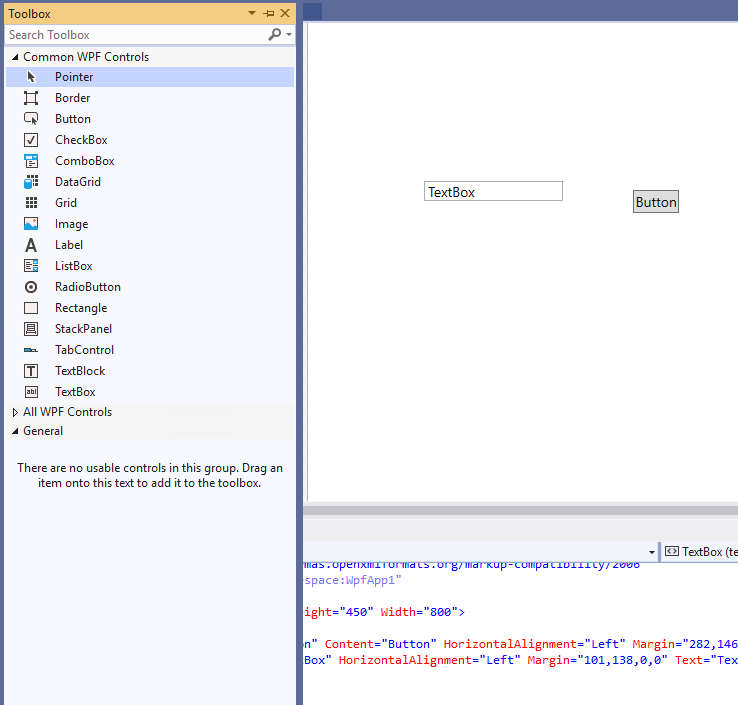Click the no usable controls message
738x705 pixels.
150,475
